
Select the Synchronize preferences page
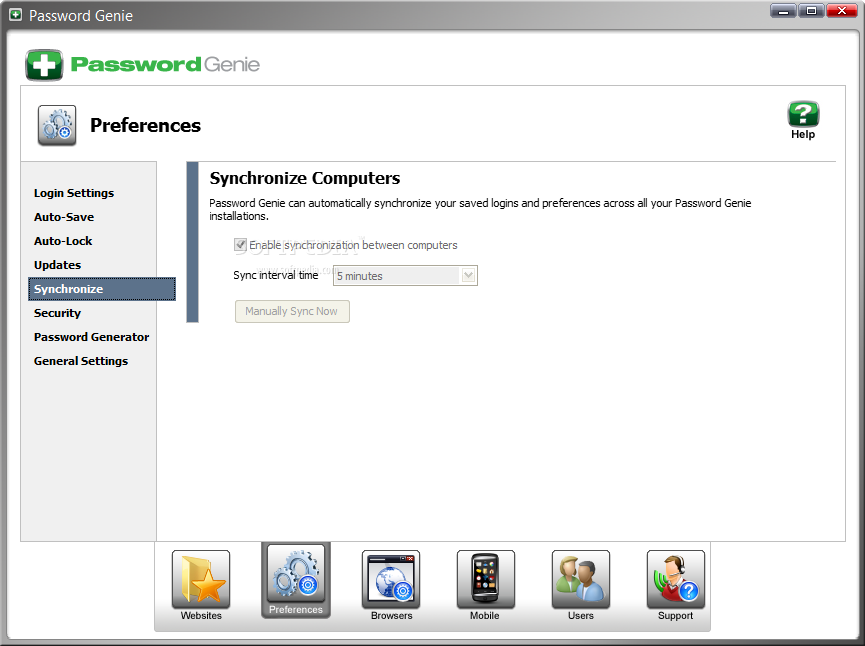pos(102,289)
